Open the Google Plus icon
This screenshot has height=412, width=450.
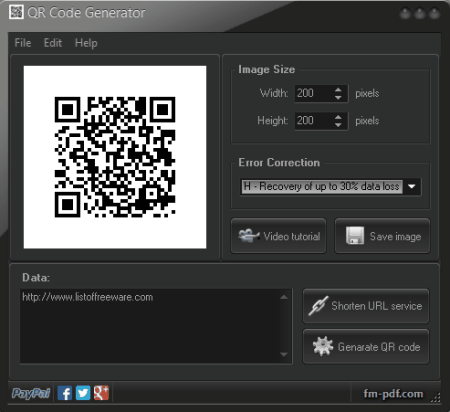pyautogui.click(x=101, y=393)
